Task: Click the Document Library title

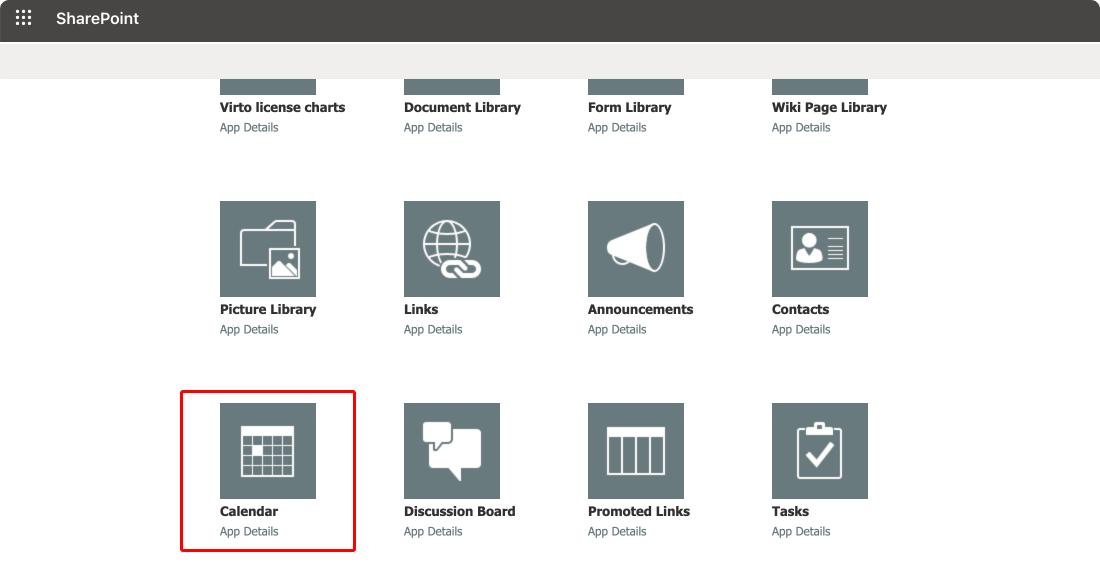Action: (462, 107)
